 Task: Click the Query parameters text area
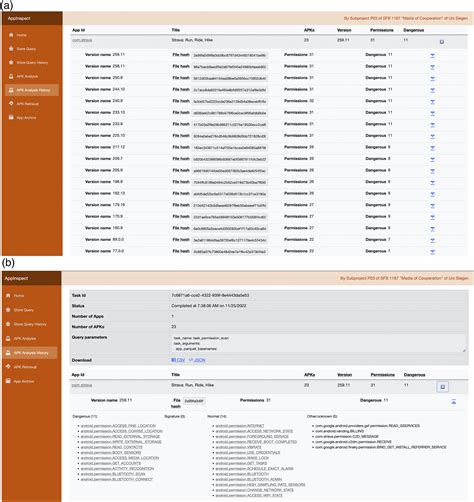(318, 343)
